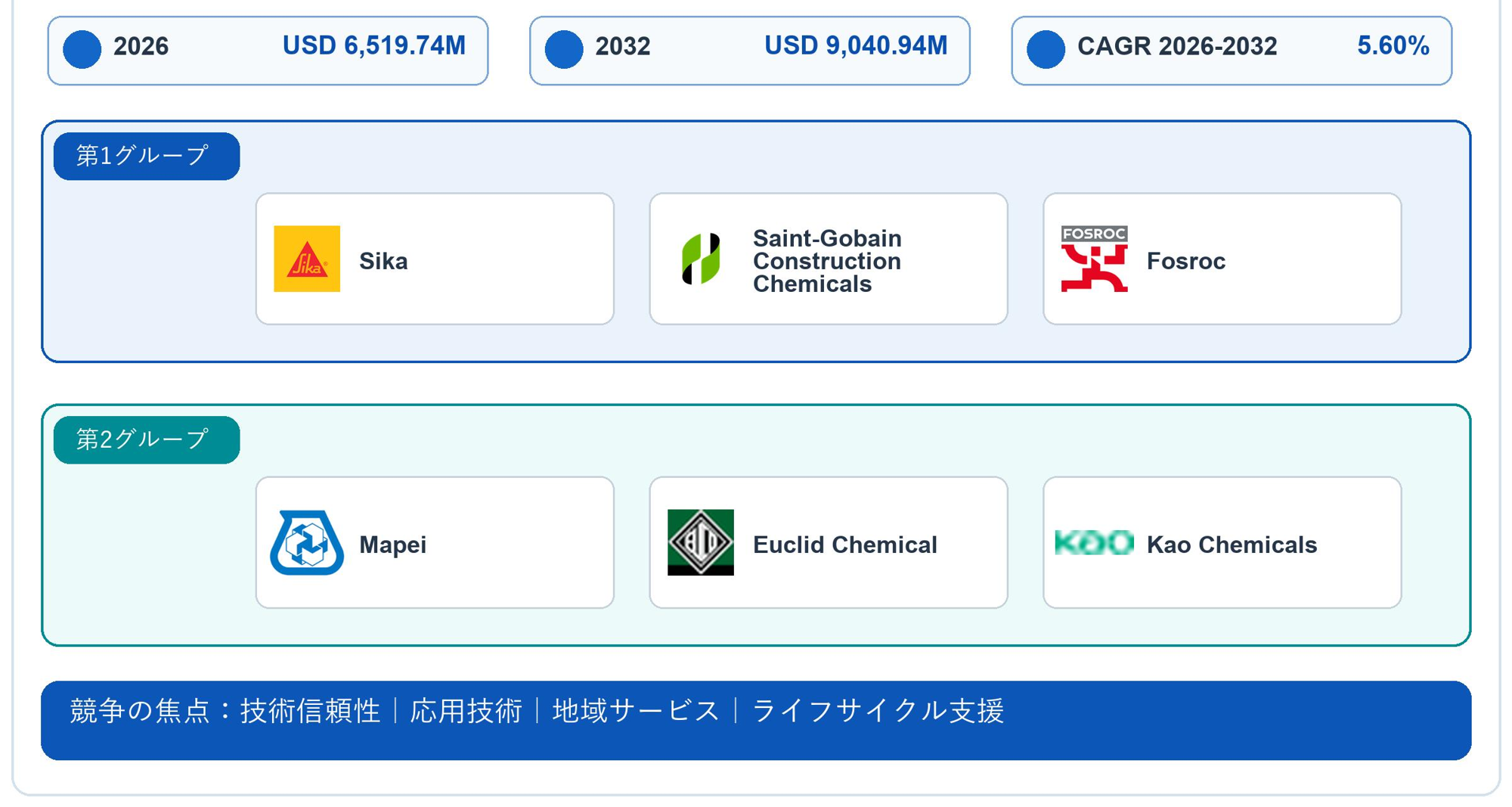The height and width of the screenshot is (807, 1512).
Task: Click the blue dot beside 2032
Action: tap(564, 49)
